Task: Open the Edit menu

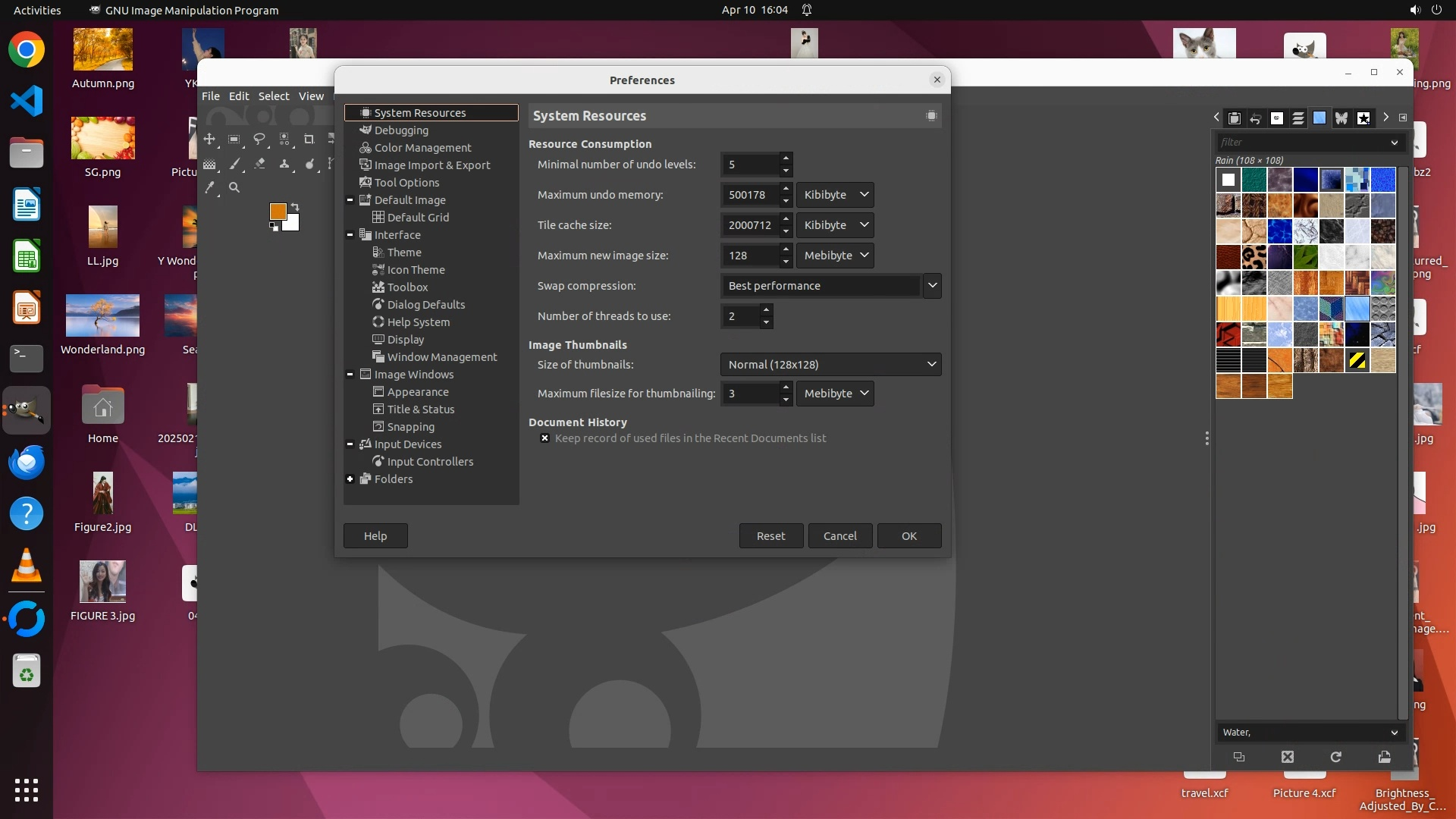Action: (238, 96)
